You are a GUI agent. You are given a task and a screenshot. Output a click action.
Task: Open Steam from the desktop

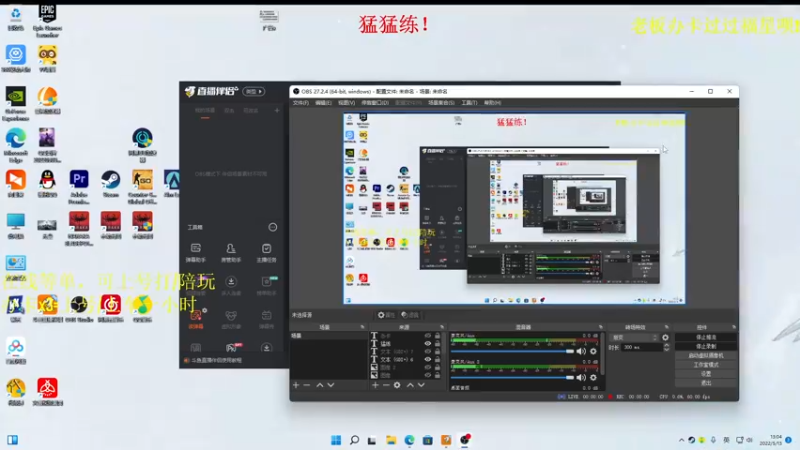click(110, 184)
